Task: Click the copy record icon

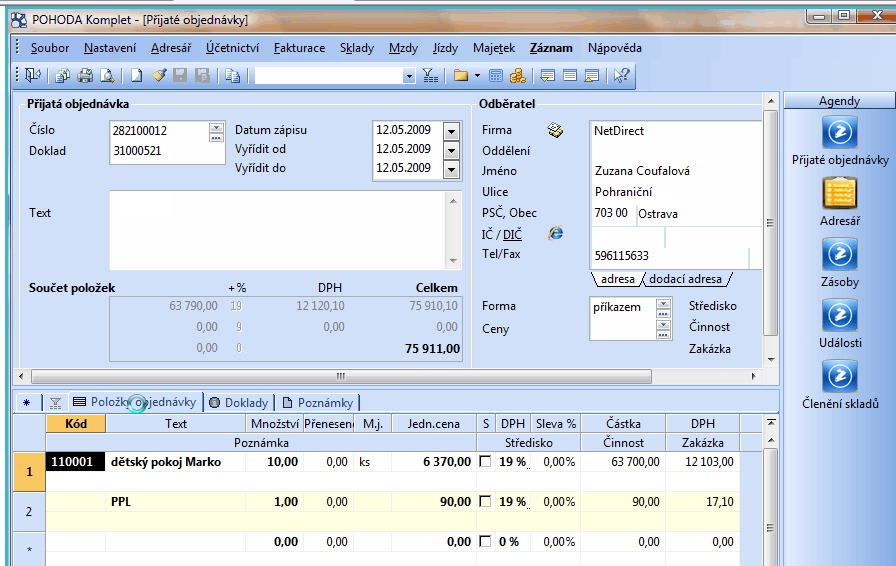Action: [x=232, y=75]
